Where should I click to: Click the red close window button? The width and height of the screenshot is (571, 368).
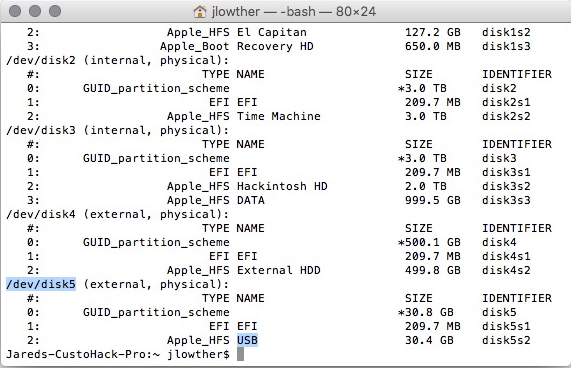15,11
